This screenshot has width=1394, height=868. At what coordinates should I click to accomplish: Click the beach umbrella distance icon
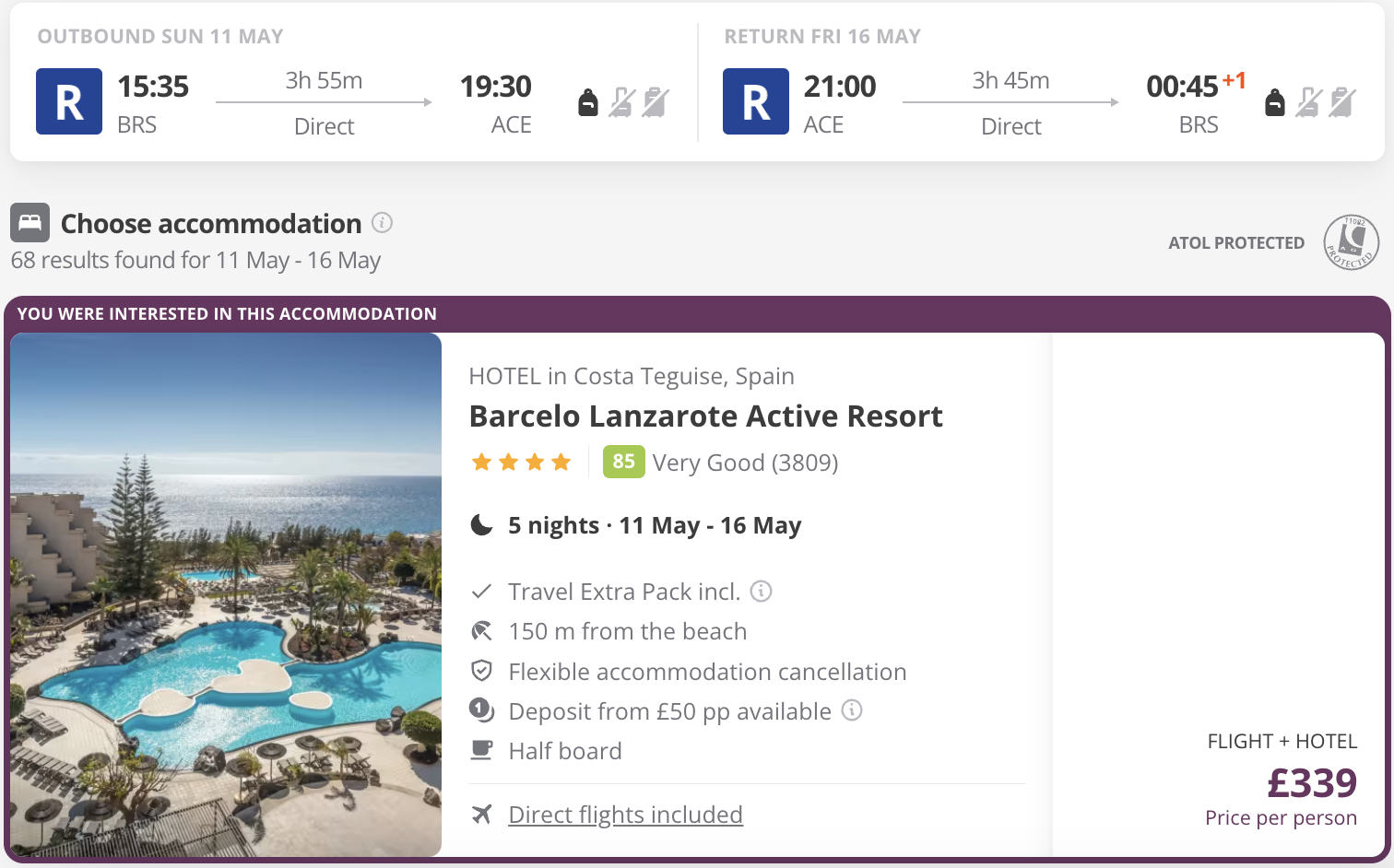pos(481,631)
